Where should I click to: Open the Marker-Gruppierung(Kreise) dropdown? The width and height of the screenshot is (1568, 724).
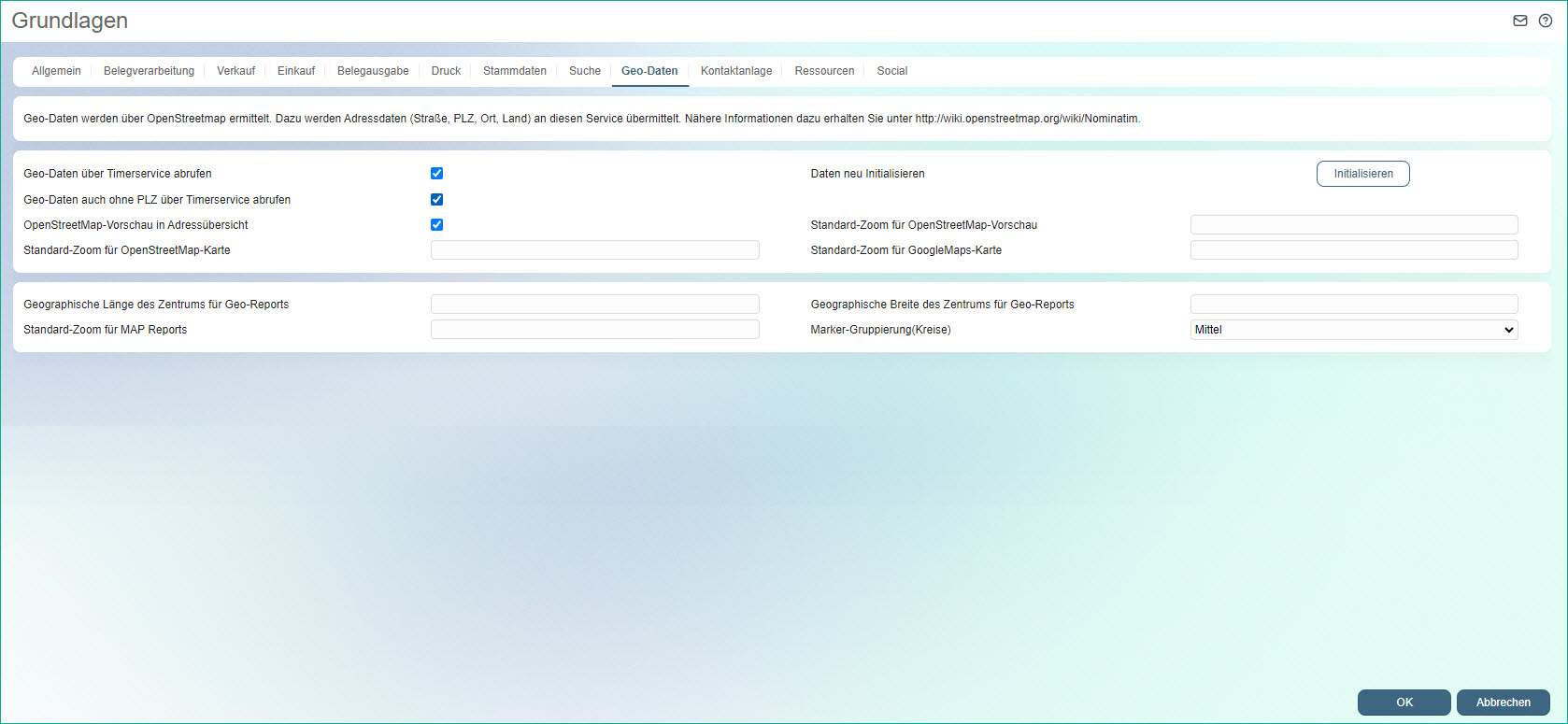(1354, 330)
